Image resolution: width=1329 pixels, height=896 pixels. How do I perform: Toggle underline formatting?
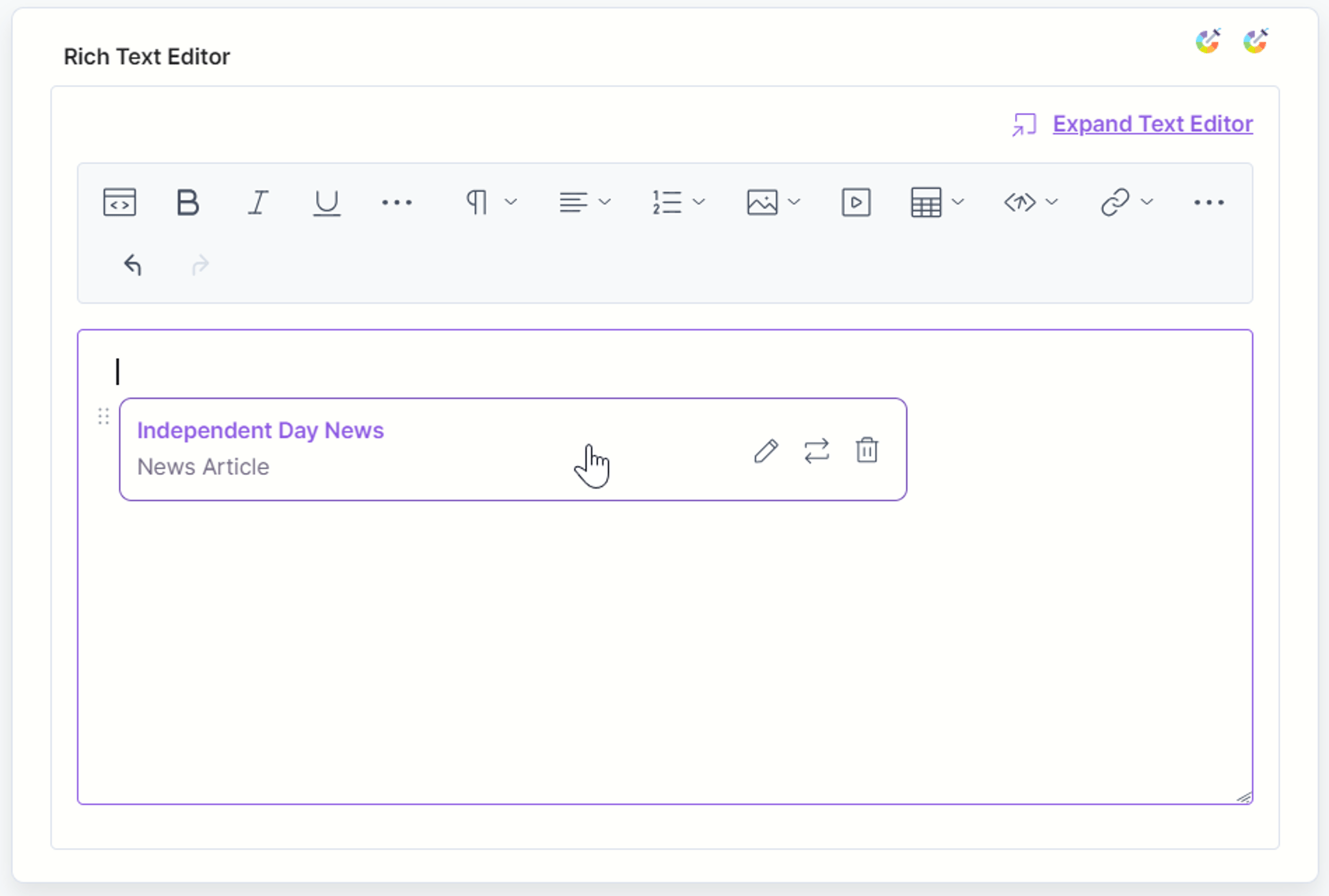(326, 202)
